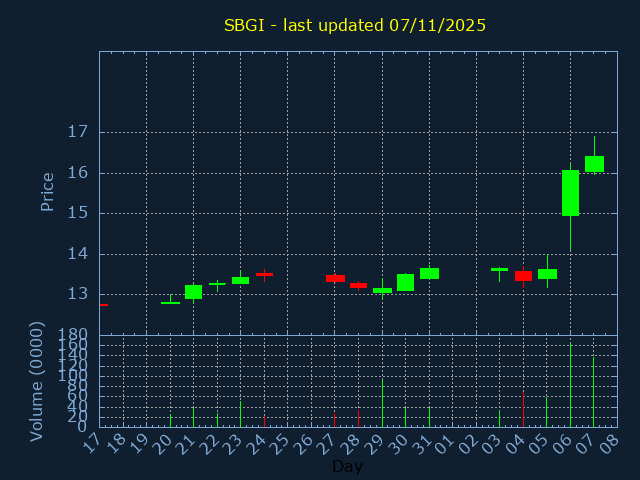The image size is (640, 480).
Task: Click the price axis tick '15'
Action: click(78, 213)
